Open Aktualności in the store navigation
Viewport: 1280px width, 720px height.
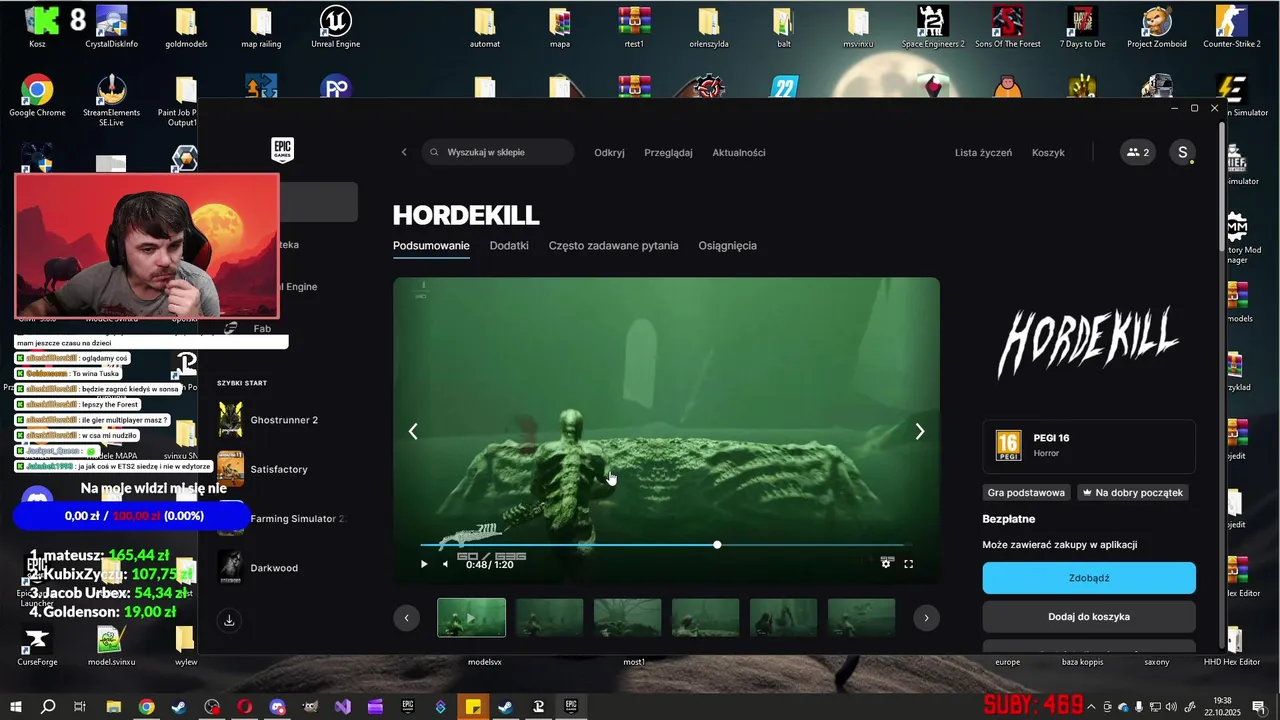[739, 152]
